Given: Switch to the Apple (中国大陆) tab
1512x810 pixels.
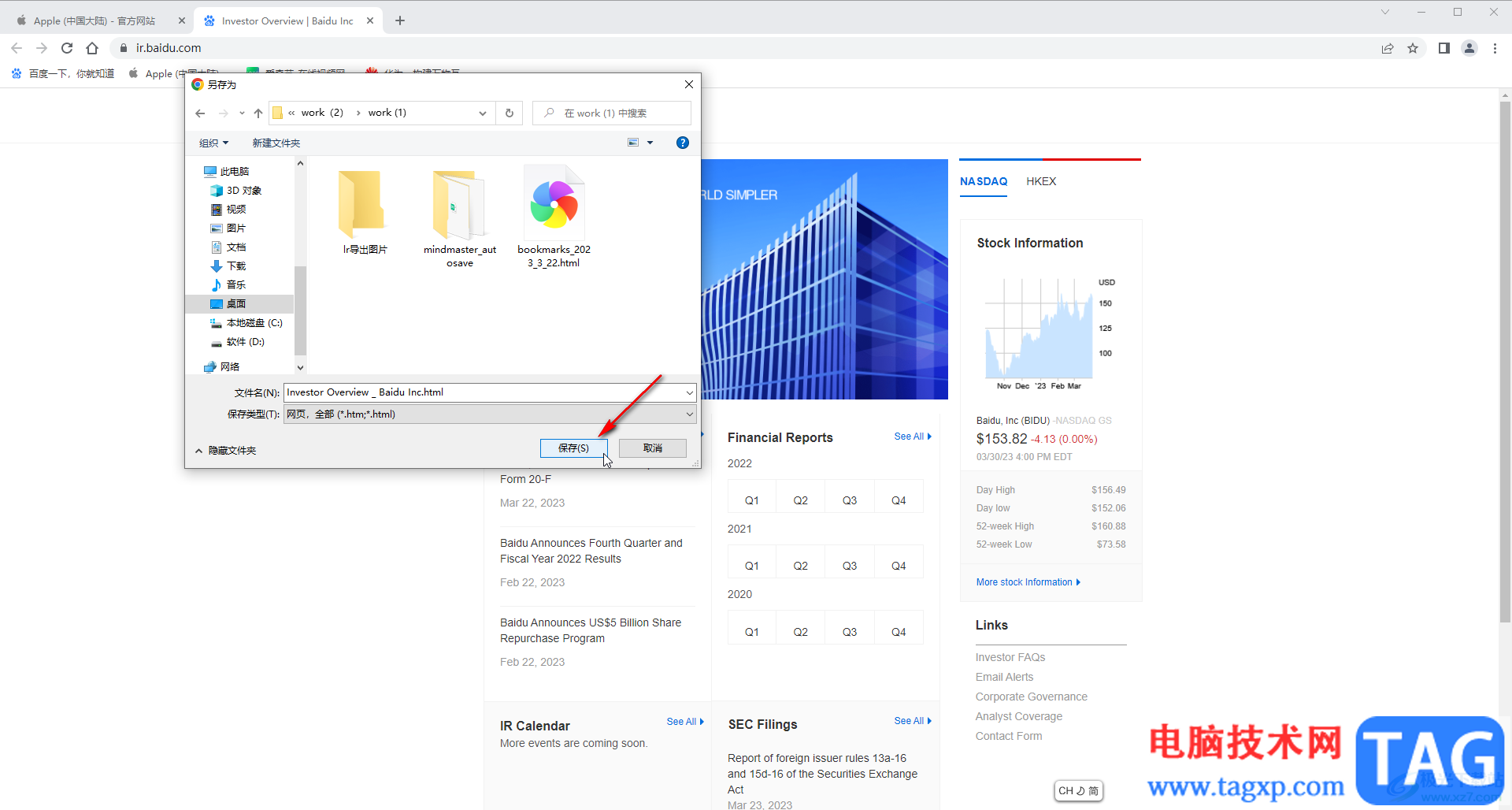Looking at the screenshot, I should pyautogui.click(x=94, y=20).
